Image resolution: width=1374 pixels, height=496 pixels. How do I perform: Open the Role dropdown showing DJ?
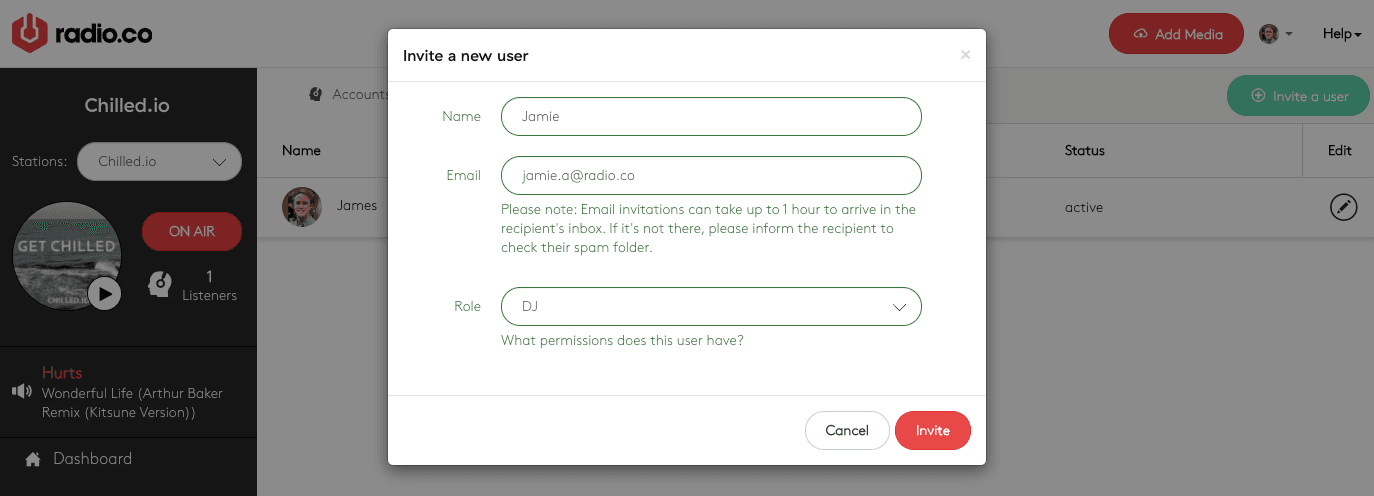tap(711, 306)
